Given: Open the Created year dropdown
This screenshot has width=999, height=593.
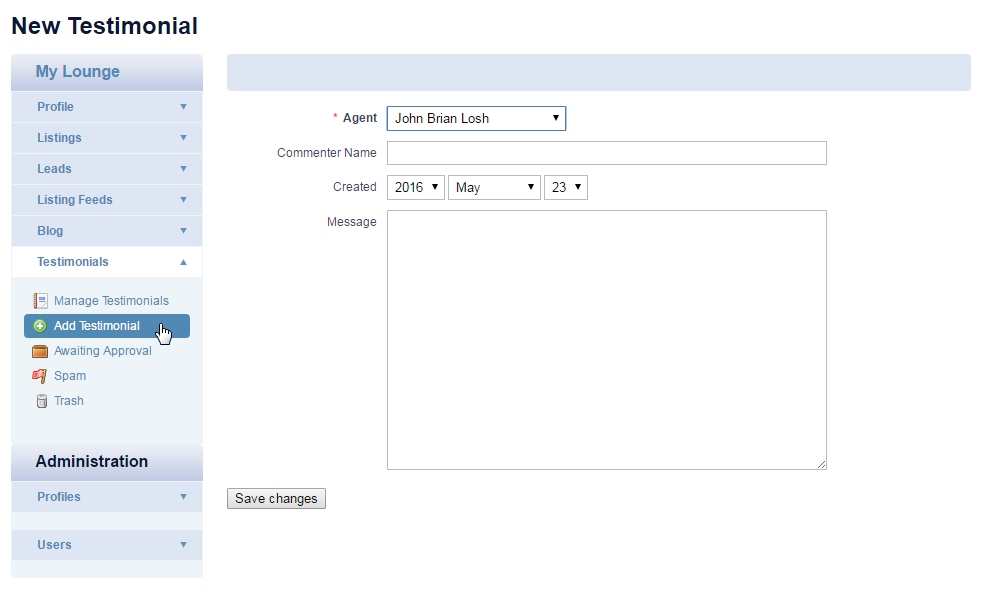Looking at the screenshot, I should (x=415, y=187).
